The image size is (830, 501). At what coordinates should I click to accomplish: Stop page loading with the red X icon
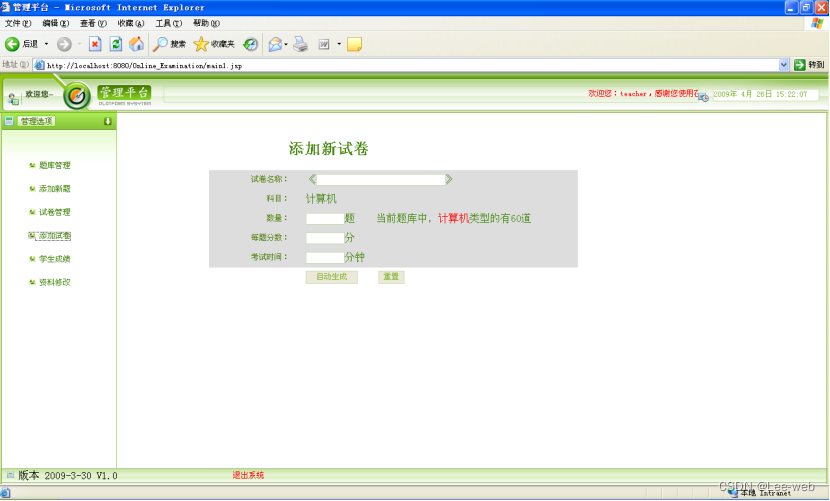point(95,44)
